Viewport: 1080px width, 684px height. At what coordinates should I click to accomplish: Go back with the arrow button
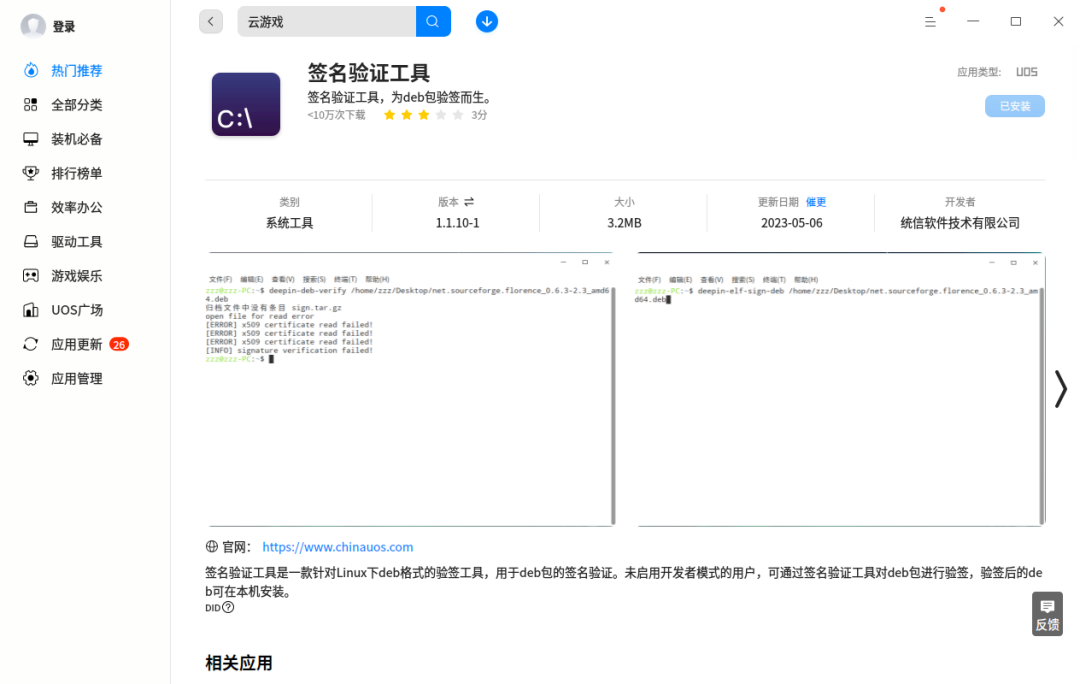click(211, 21)
